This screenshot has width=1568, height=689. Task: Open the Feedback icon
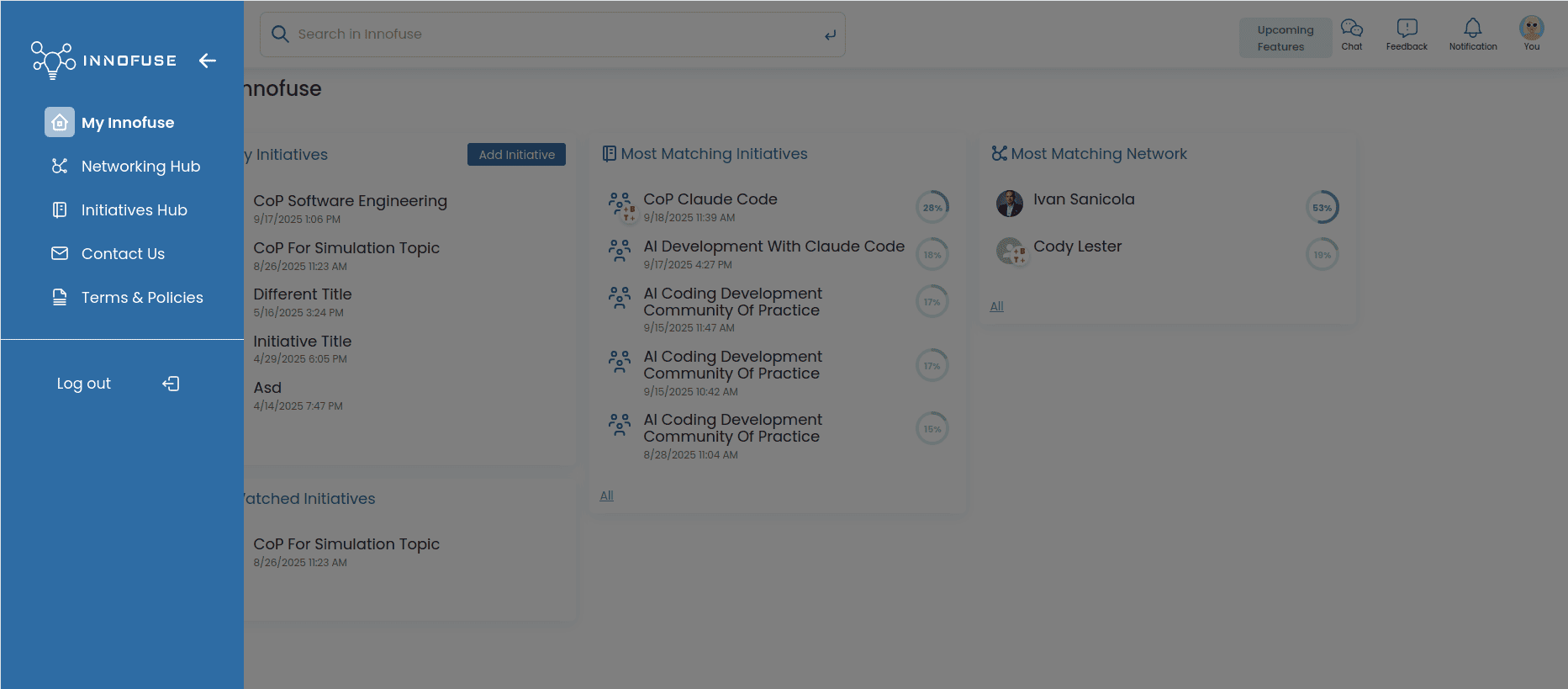1406,34
